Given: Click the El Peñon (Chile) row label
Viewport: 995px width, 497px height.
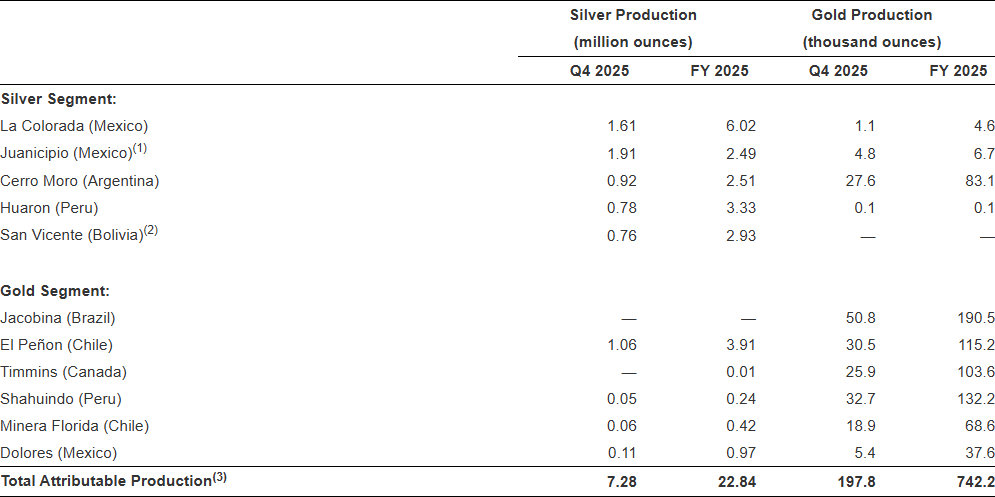Looking at the screenshot, I should coord(56,345).
